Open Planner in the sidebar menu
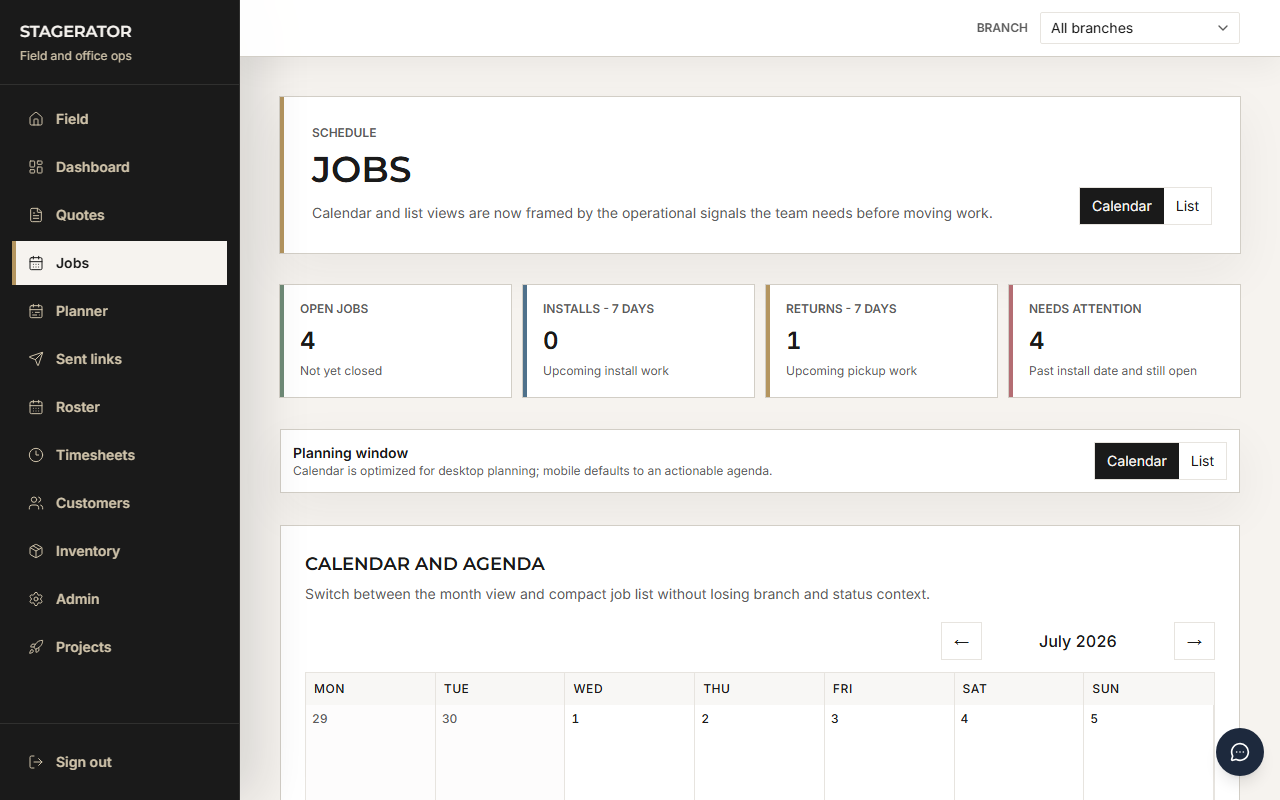The image size is (1280, 800). [x=120, y=311]
